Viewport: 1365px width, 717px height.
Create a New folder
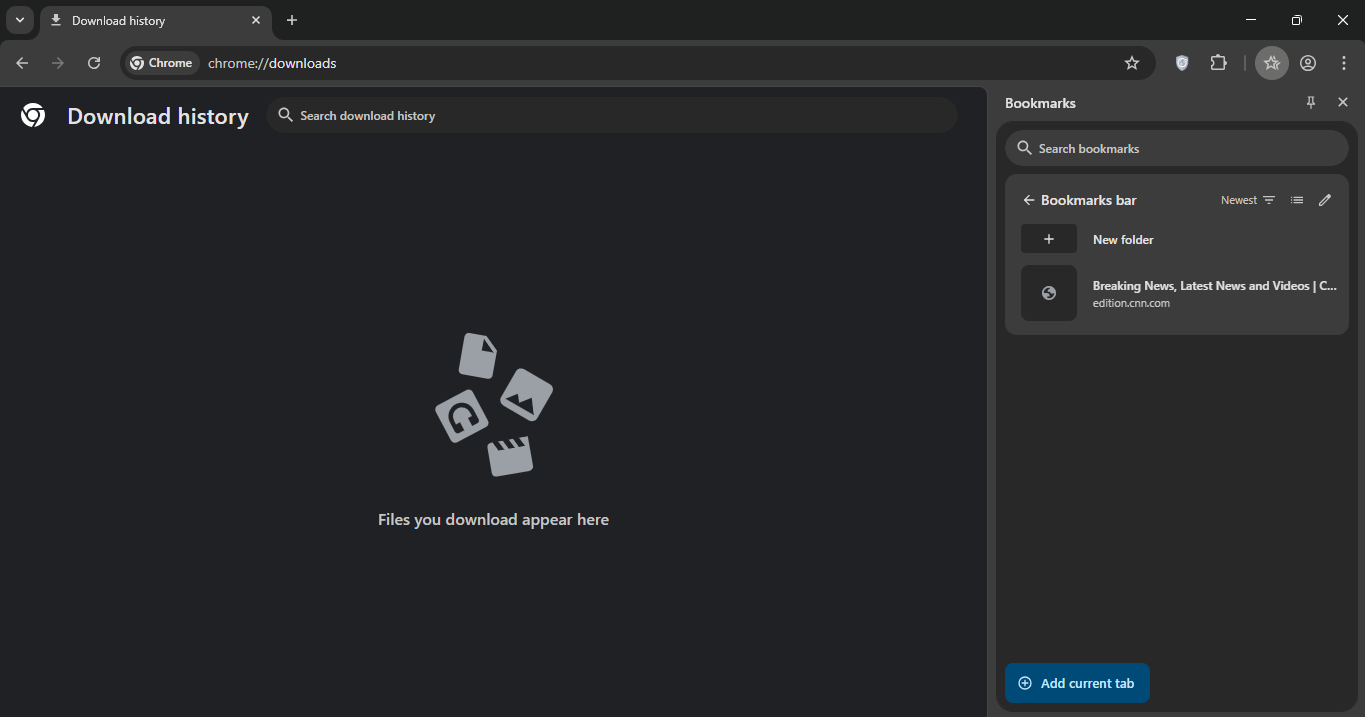[1177, 239]
